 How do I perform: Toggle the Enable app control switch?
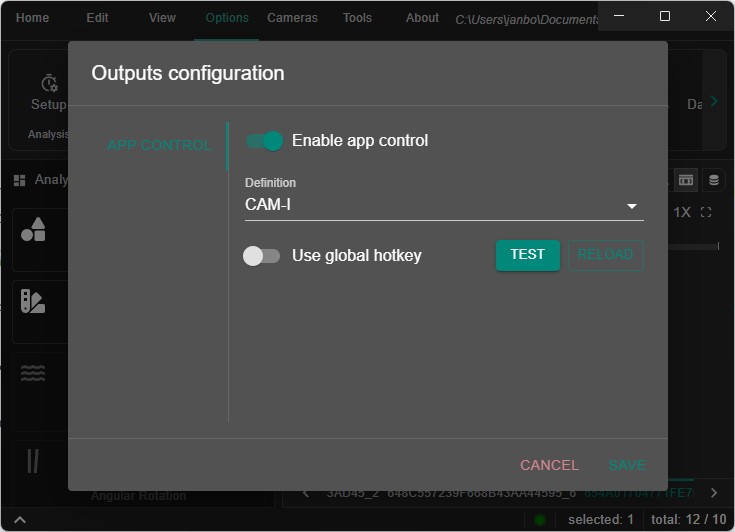264,141
